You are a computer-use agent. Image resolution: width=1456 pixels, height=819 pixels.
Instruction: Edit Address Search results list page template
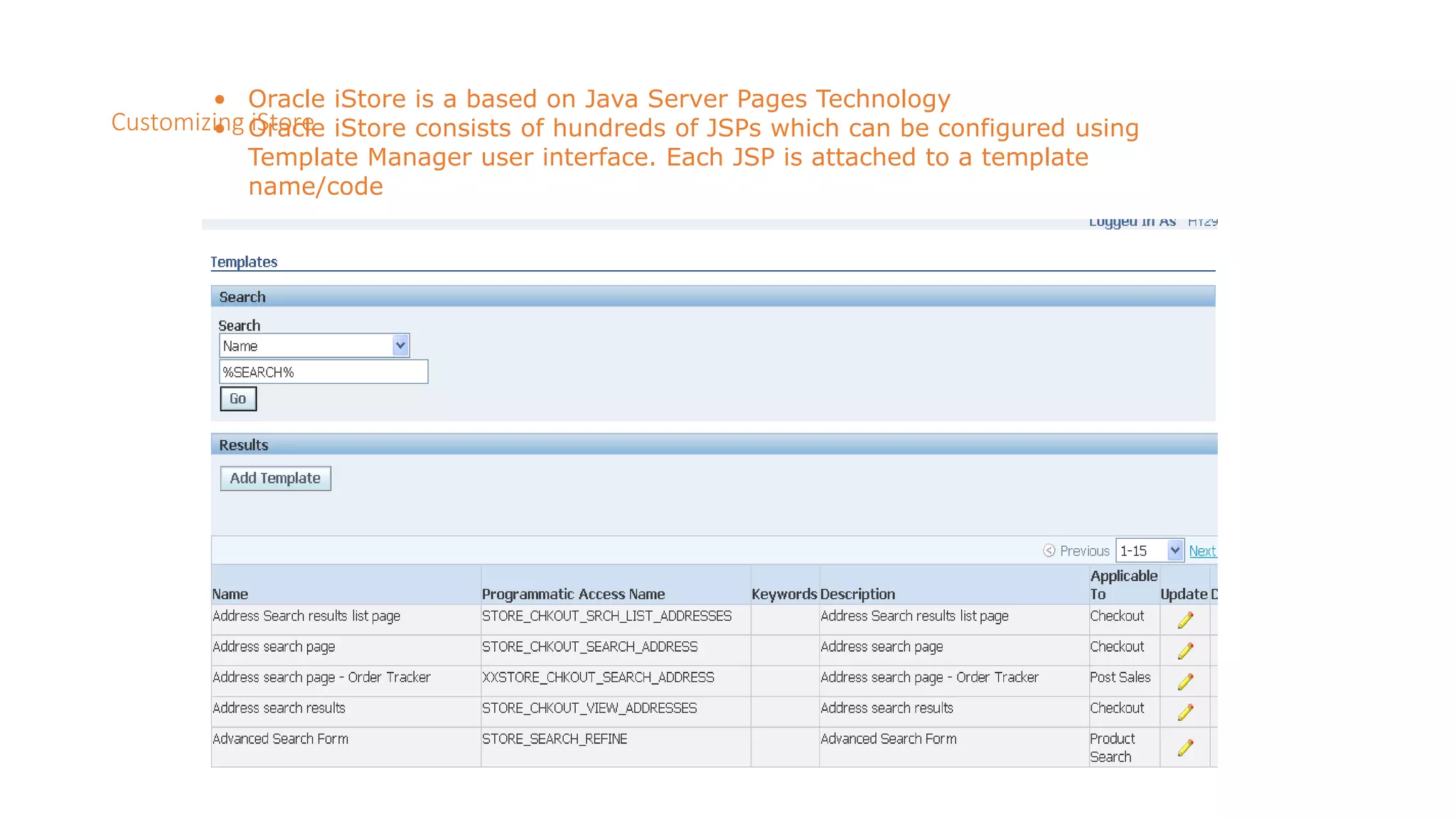[x=1185, y=620]
